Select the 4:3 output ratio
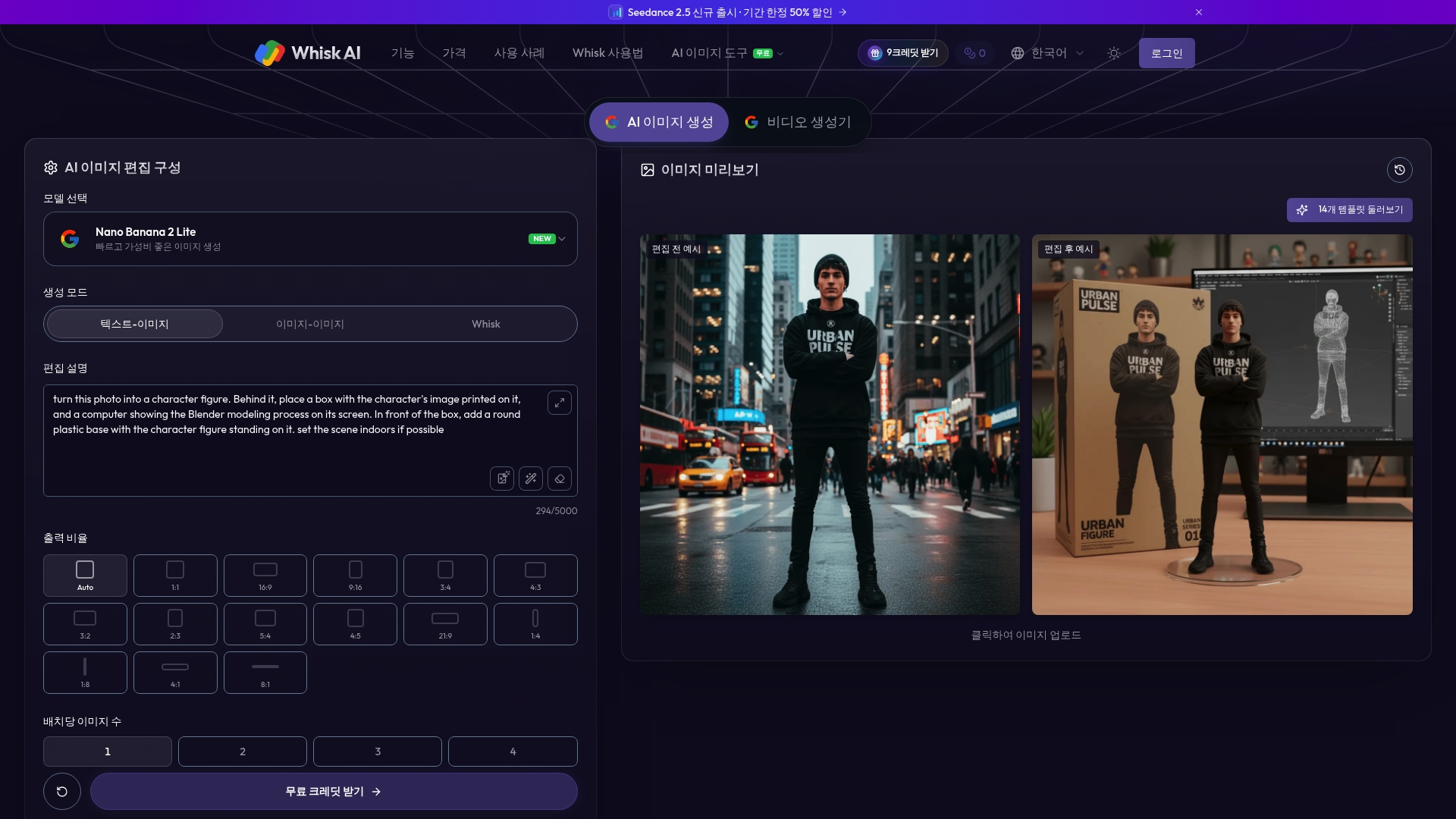1456x819 pixels. (535, 576)
